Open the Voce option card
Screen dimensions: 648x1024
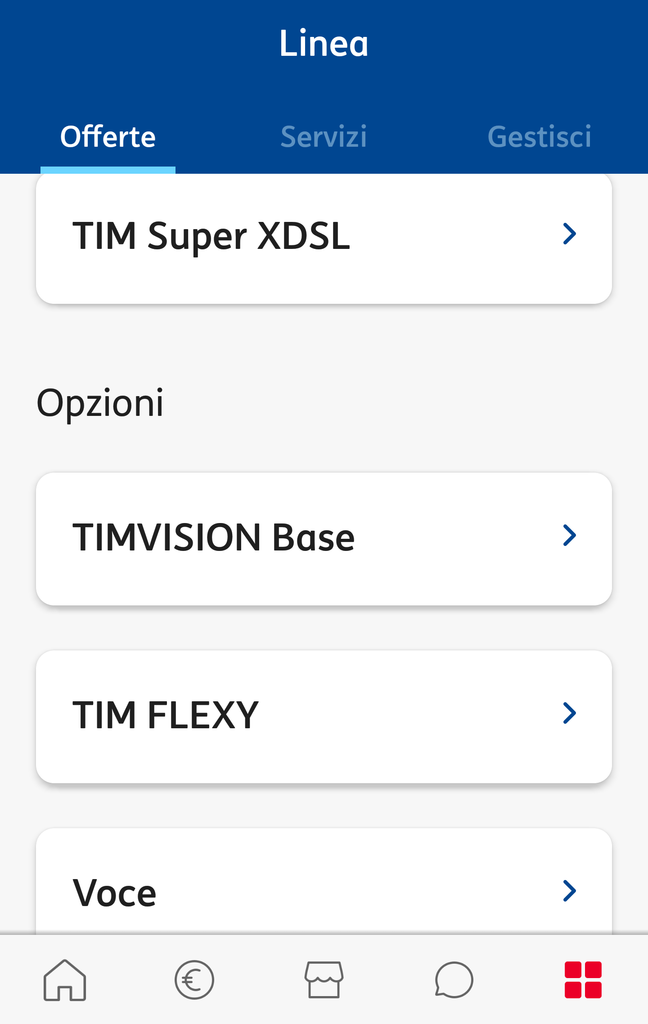(324, 882)
